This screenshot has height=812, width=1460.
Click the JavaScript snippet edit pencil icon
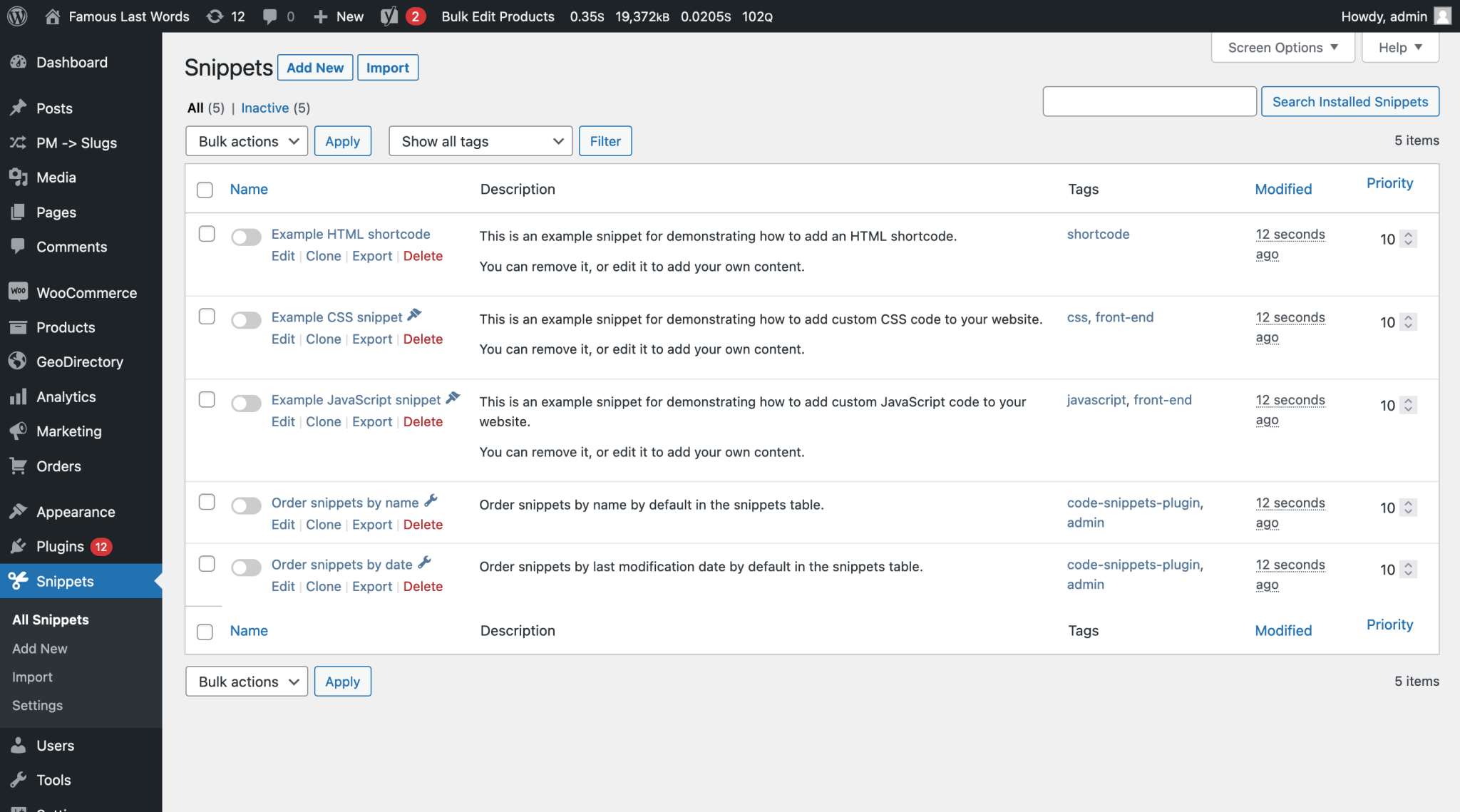[453, 398]
